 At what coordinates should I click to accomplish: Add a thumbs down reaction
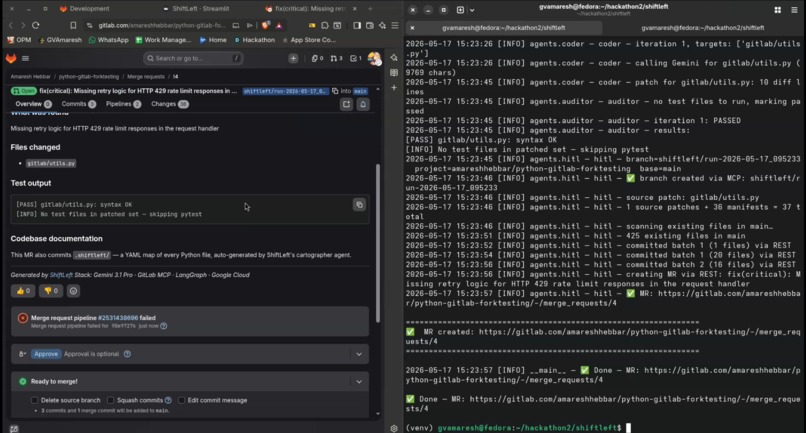click(50, 291)
